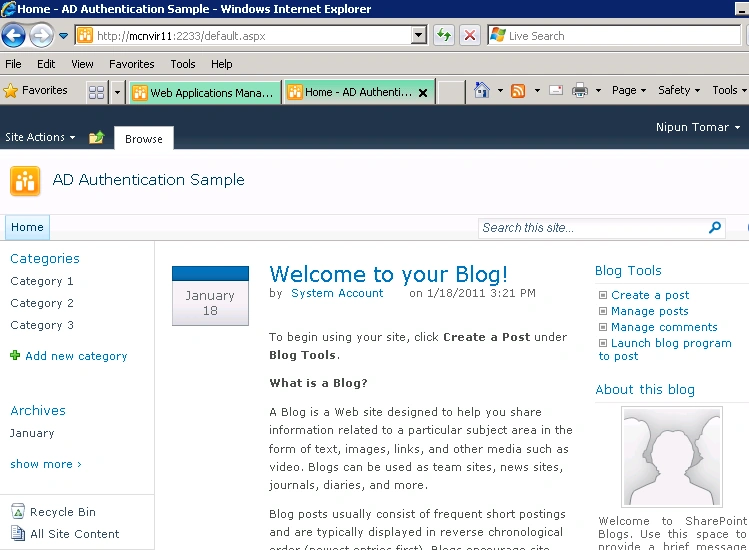Select the Home - AD Authentication tab
Viewport: 749px width, 550px height.
click(351, 92)
